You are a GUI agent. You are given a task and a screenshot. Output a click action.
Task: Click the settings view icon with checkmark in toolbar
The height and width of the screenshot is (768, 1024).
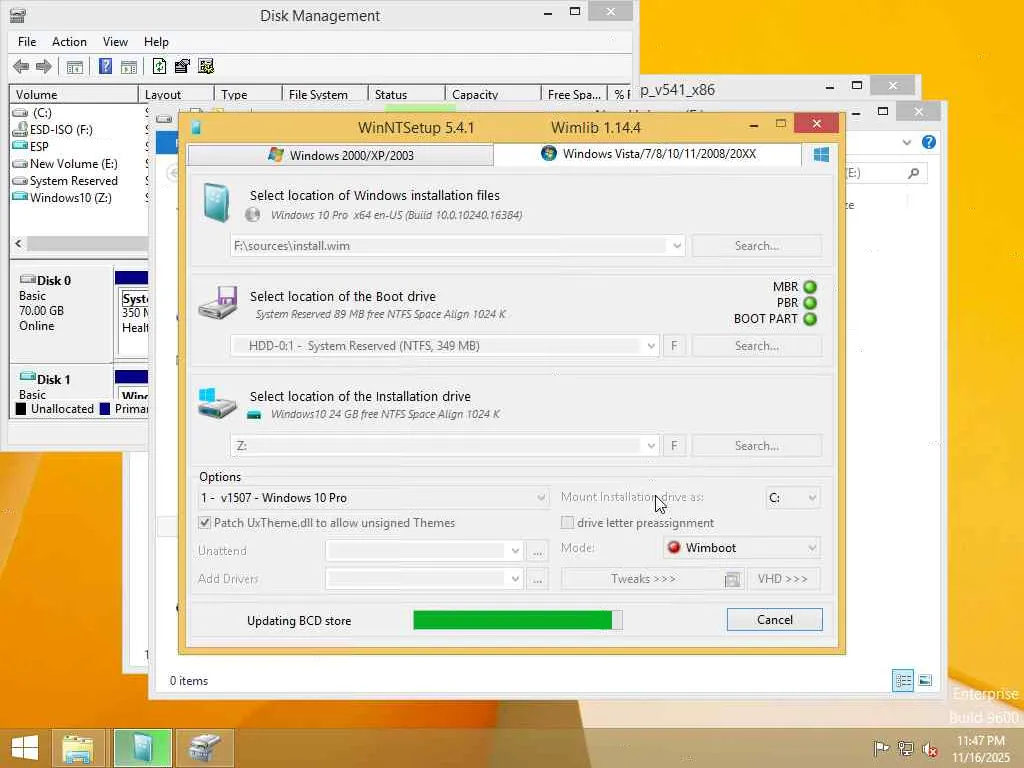pyautogui.click(x=206, y=66)
